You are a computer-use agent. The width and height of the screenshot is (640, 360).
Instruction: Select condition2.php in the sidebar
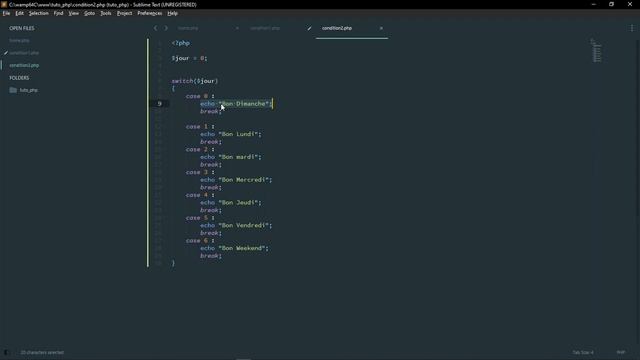click(x=24, y=65)
